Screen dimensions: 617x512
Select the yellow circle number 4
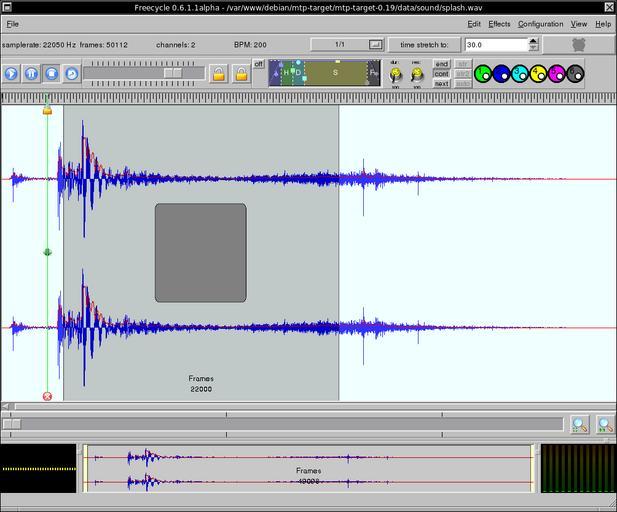pyautogui.click(x=538, y=73)
